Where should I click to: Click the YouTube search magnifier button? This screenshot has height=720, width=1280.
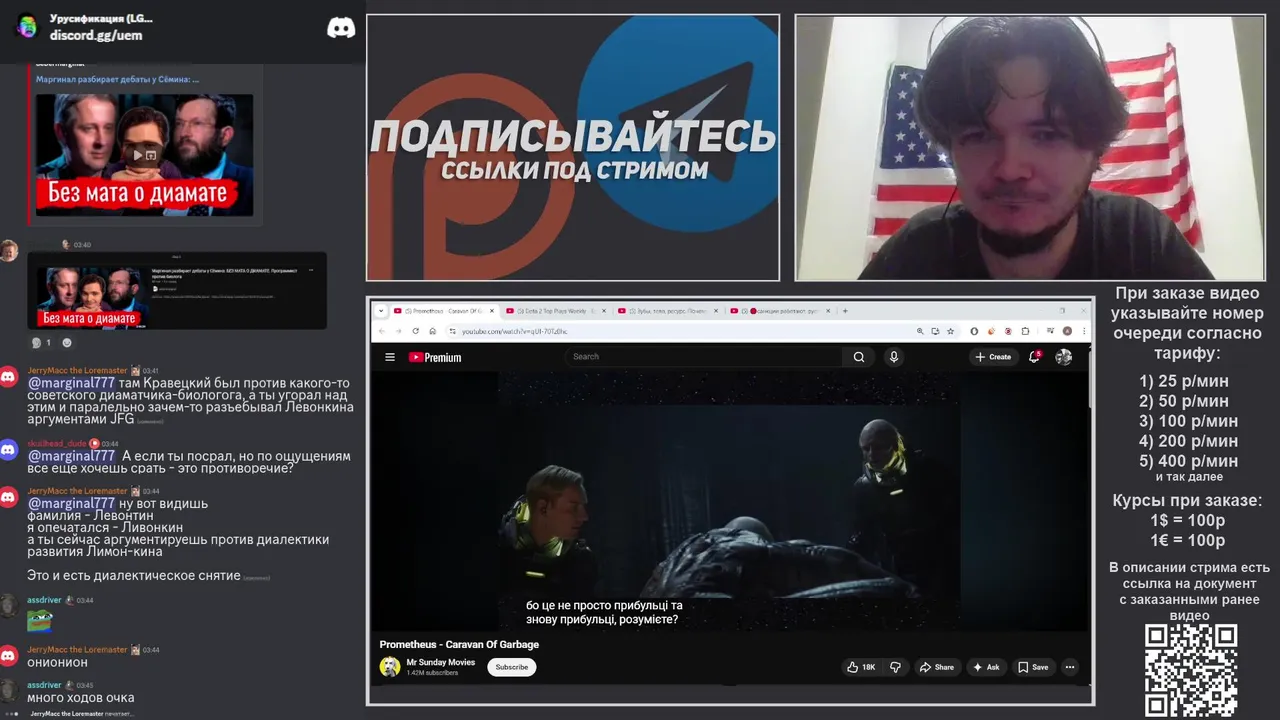click(x=858, y=357)
